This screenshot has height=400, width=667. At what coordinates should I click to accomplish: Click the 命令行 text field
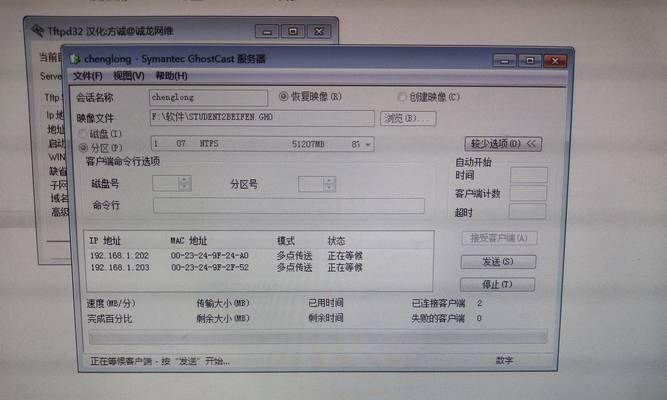(288, 206)
